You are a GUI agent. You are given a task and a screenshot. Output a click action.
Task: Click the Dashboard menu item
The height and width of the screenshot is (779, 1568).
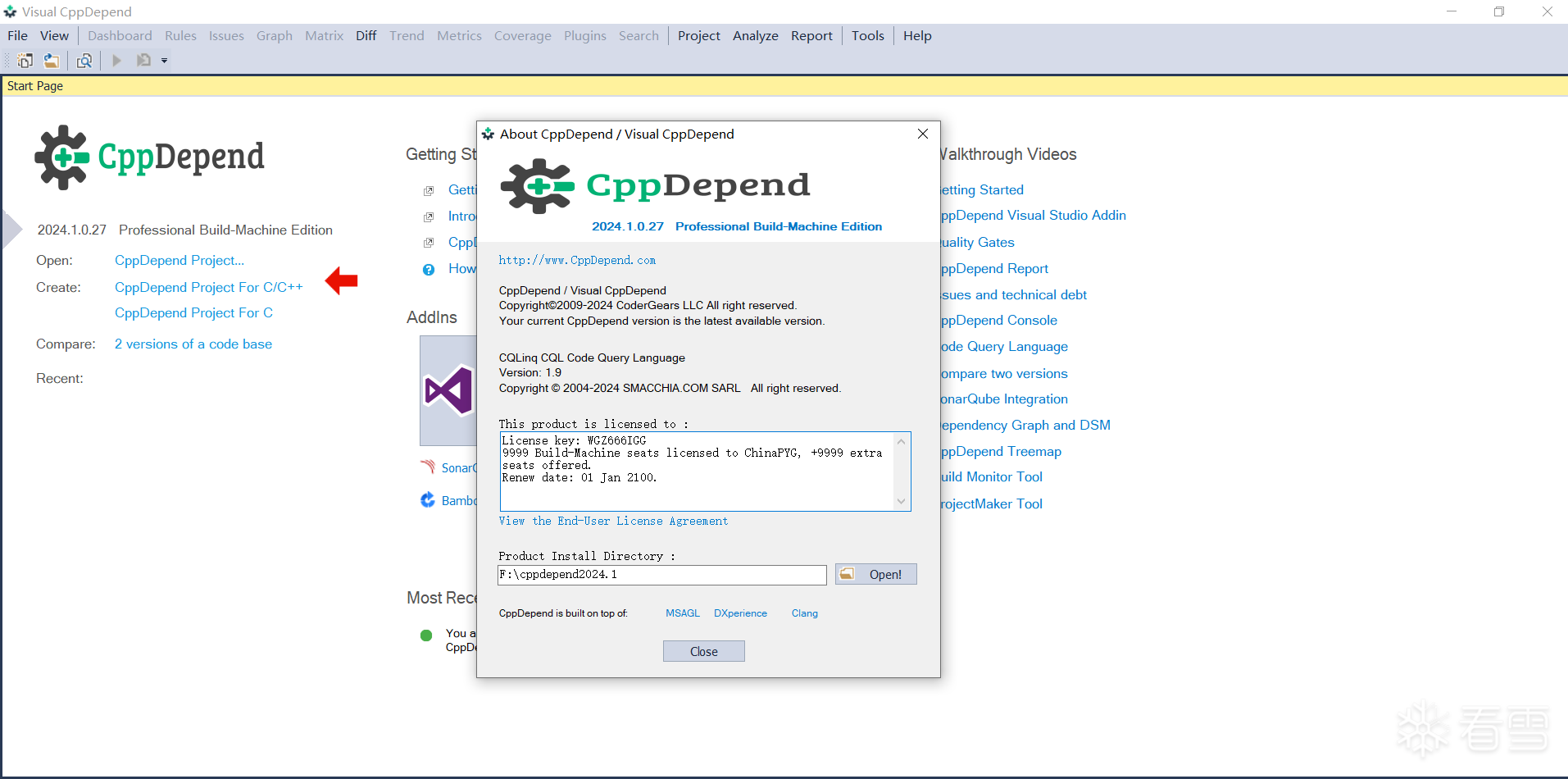(x=120, y=36)
